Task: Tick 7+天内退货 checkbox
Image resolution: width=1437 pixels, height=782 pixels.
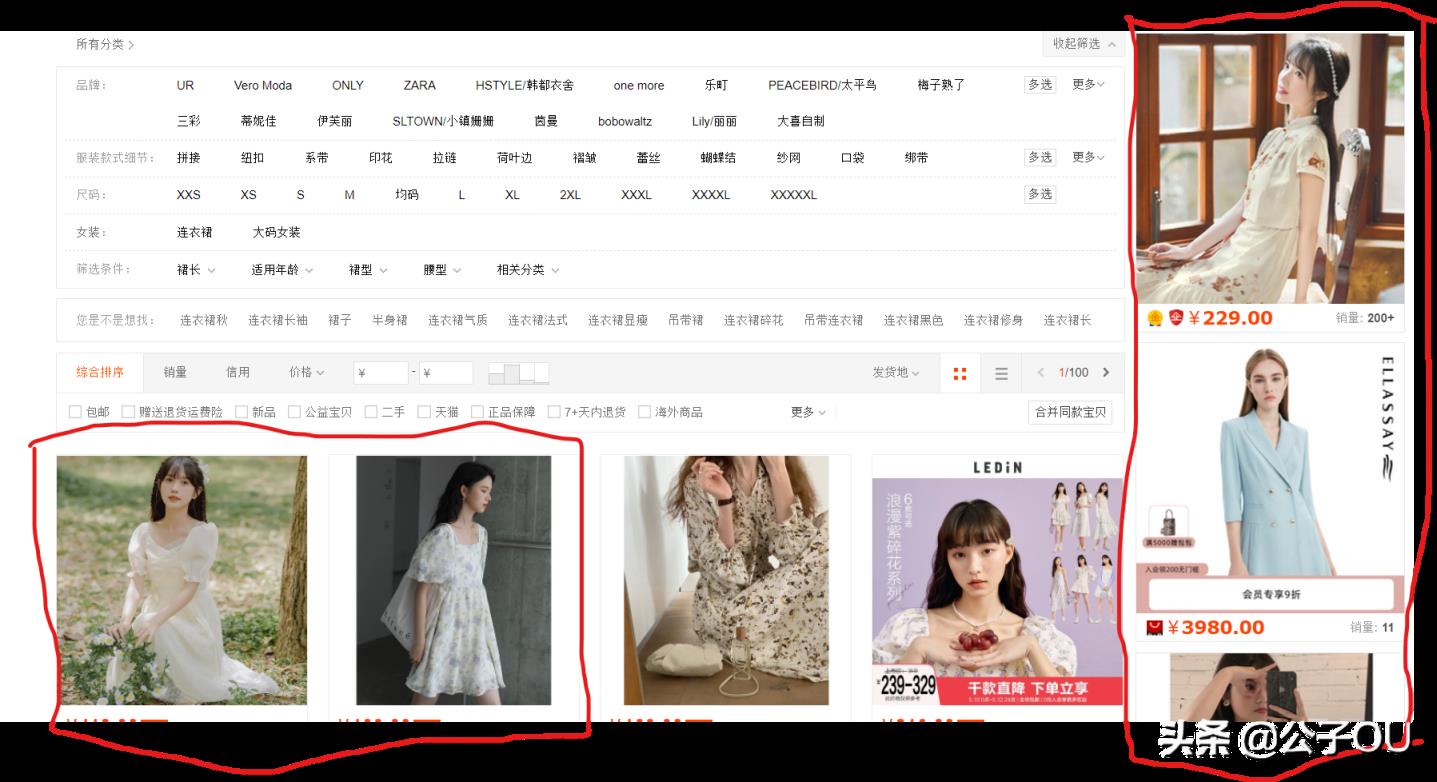Action: click(554, 412)
